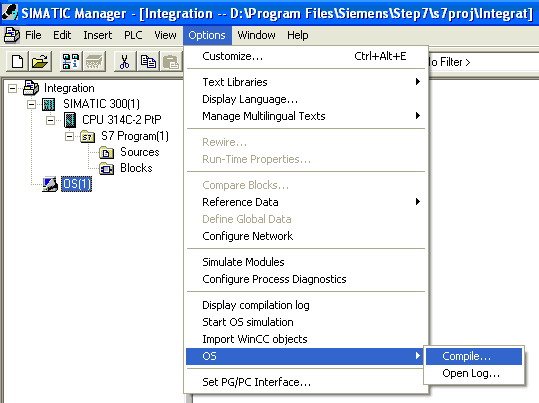The height and width of the screenshot is (403, 539).
Task: Select Start OS simulation item
Action: coord(306,322)
